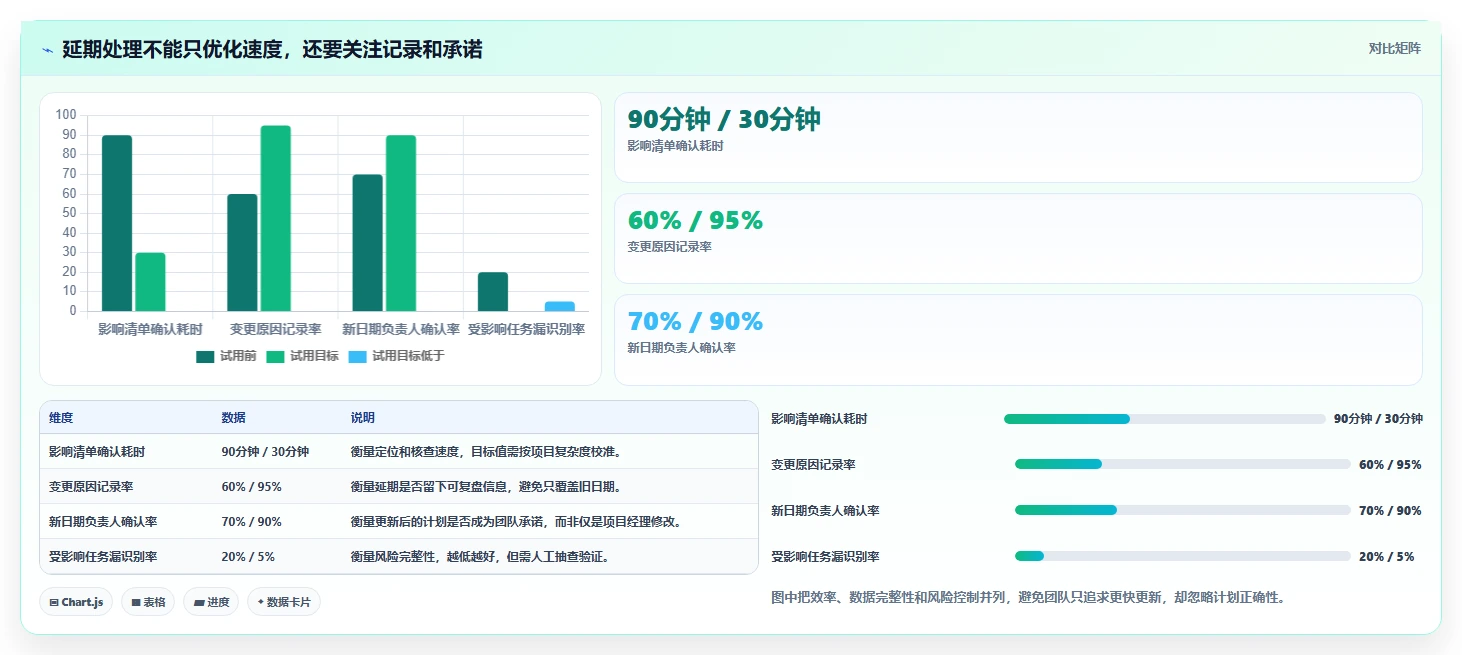Click the 变更原因记录率 label in the progress list

tap(813, 465)
